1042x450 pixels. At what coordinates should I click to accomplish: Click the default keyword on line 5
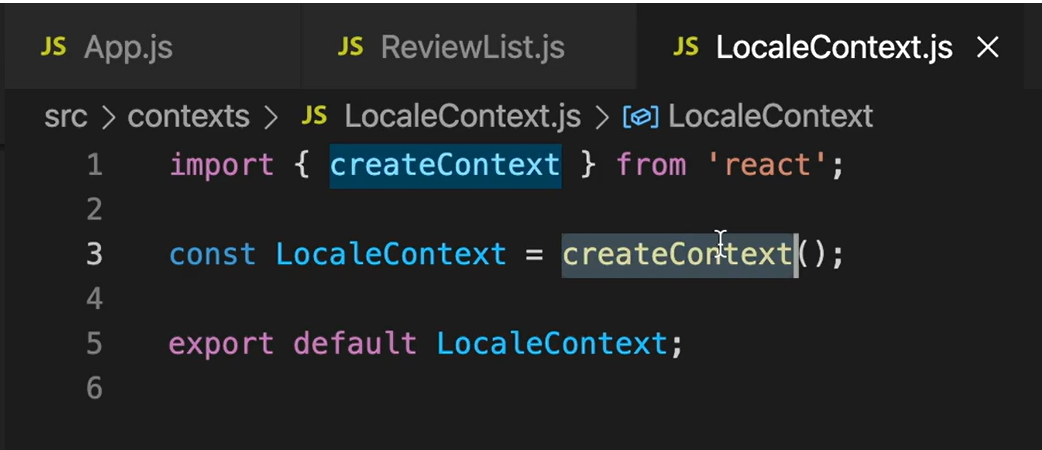355,344
